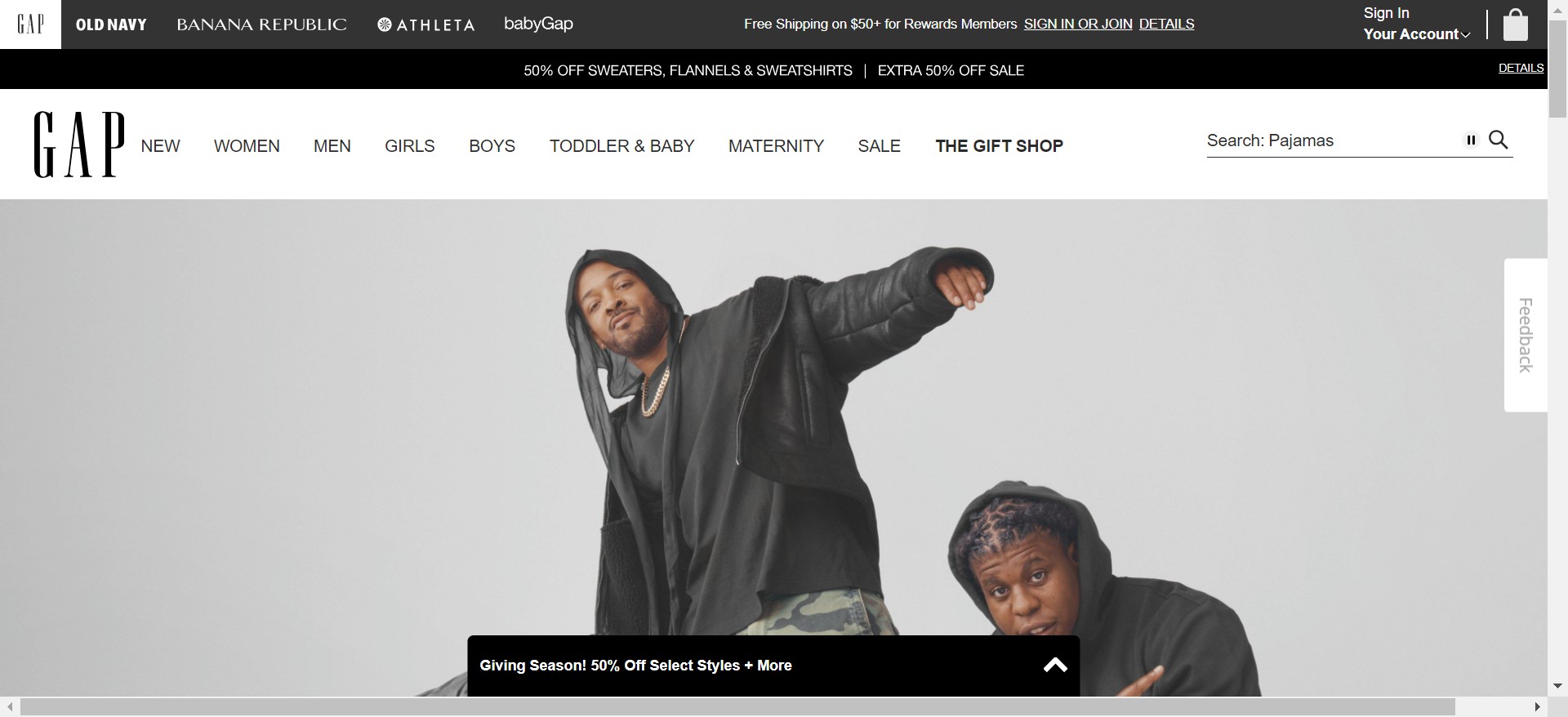
Task: Pause the search suggestion animation
Action: click(x=1471, y=140)
